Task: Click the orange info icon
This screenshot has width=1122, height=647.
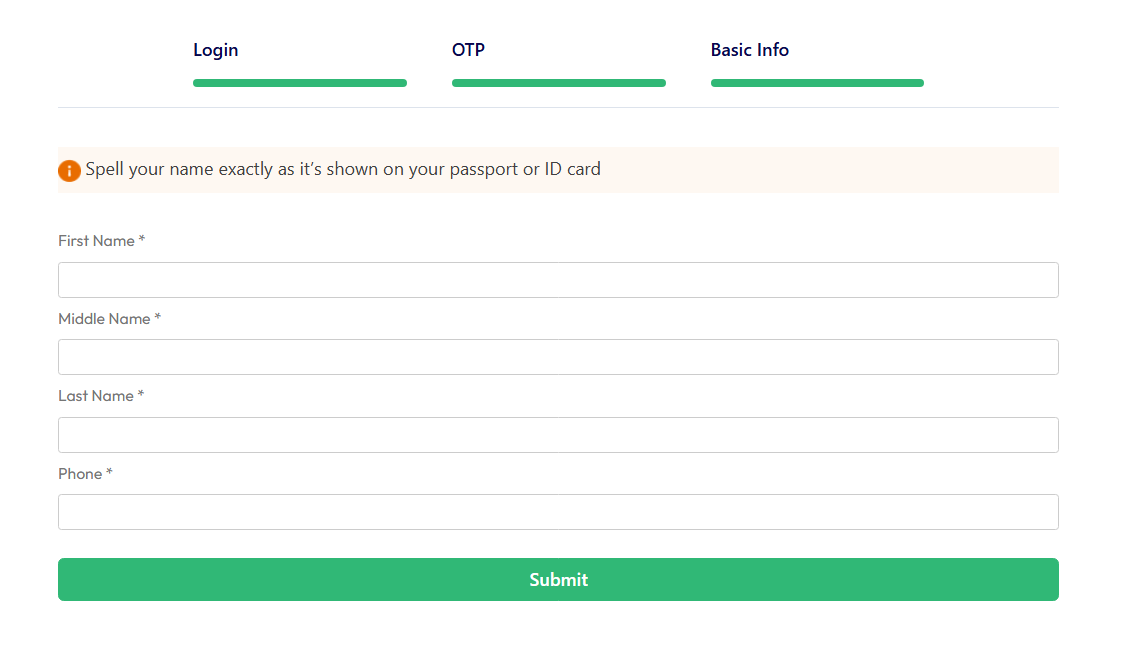Action: [69, 171]
